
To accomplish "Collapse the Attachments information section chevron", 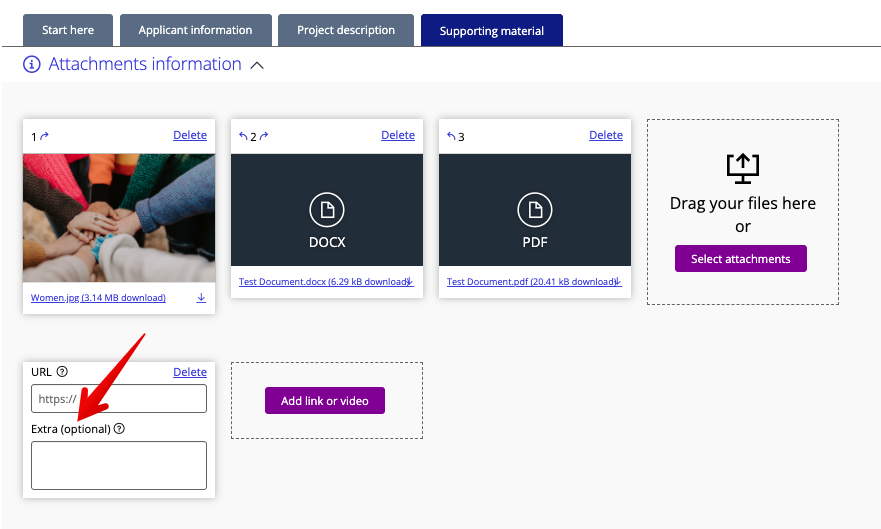I will pos(257,65).
